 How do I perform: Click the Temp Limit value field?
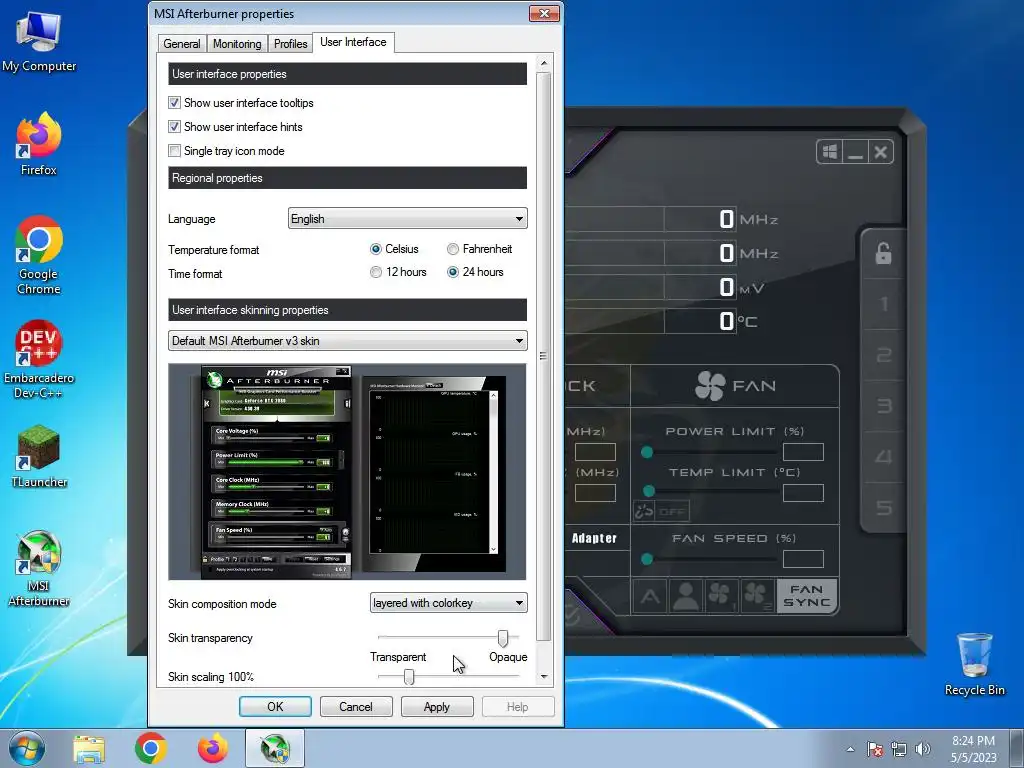point(803,493)
